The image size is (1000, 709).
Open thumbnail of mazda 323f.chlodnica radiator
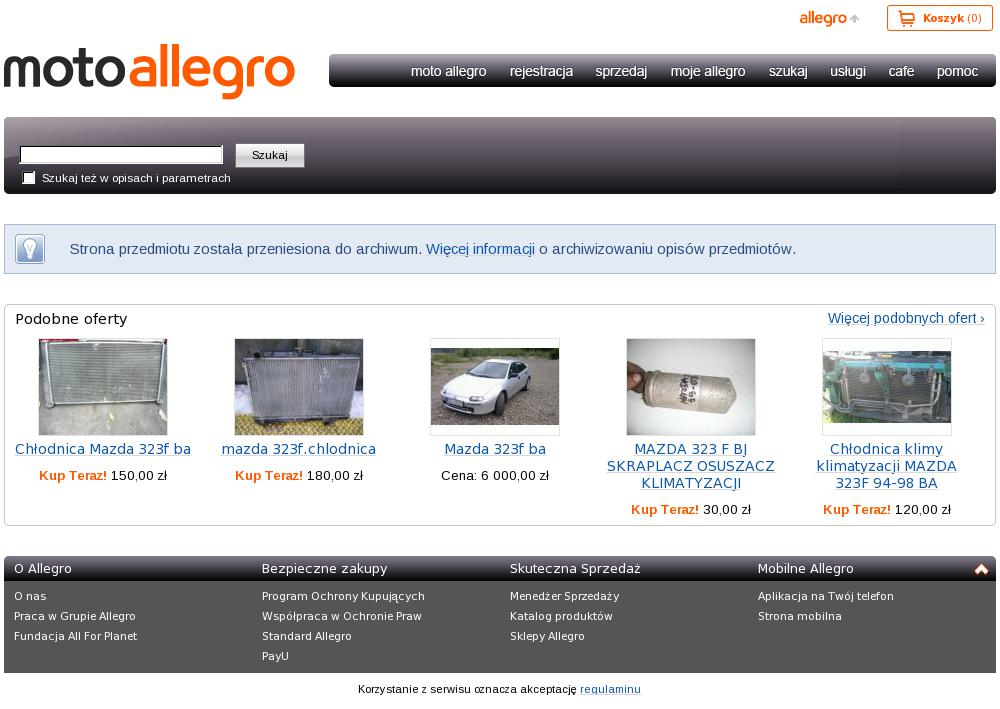tap(298, 386)
